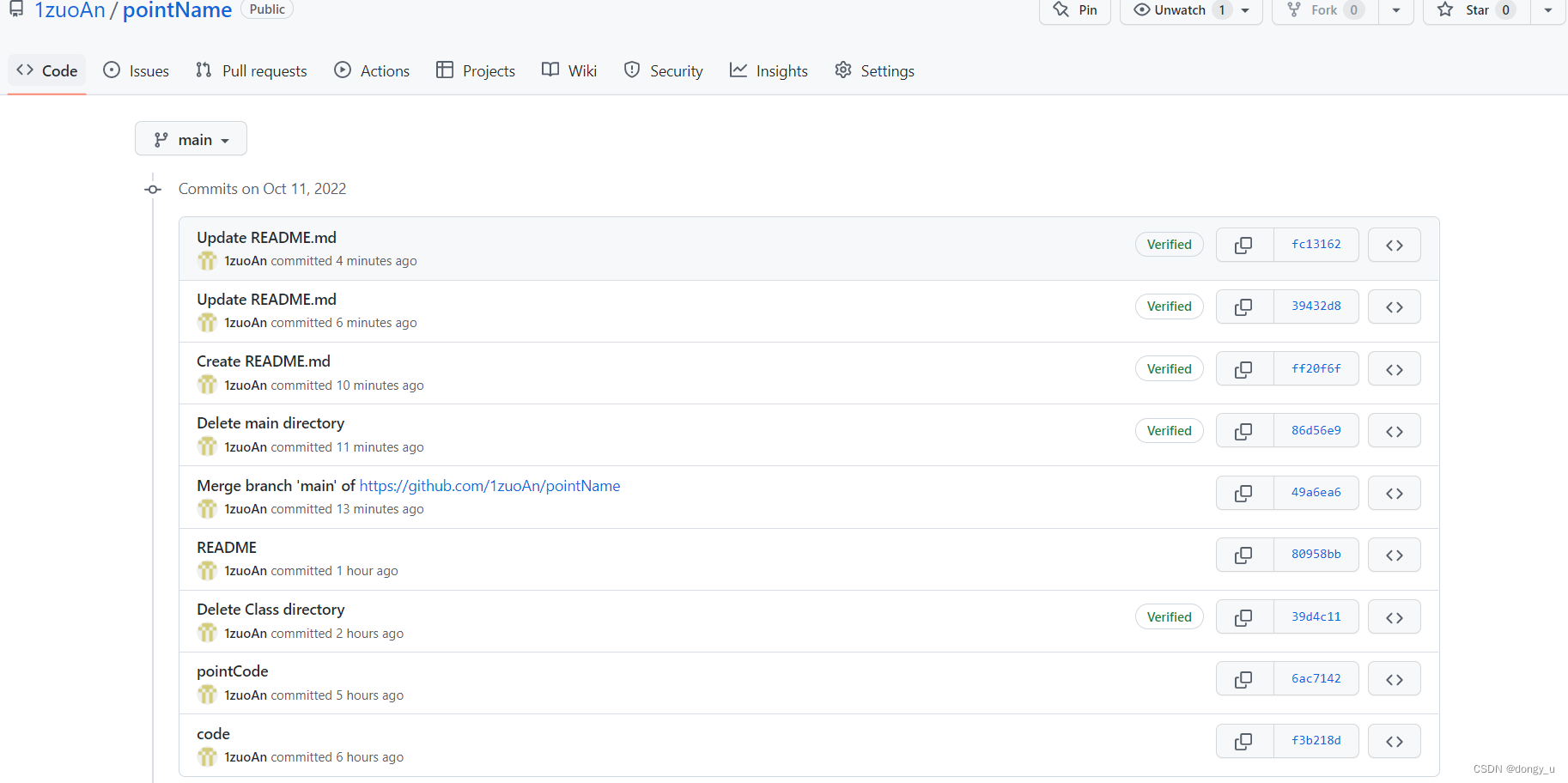
Task: Open the 'code' commit message
Action: [x=214, y=734]
